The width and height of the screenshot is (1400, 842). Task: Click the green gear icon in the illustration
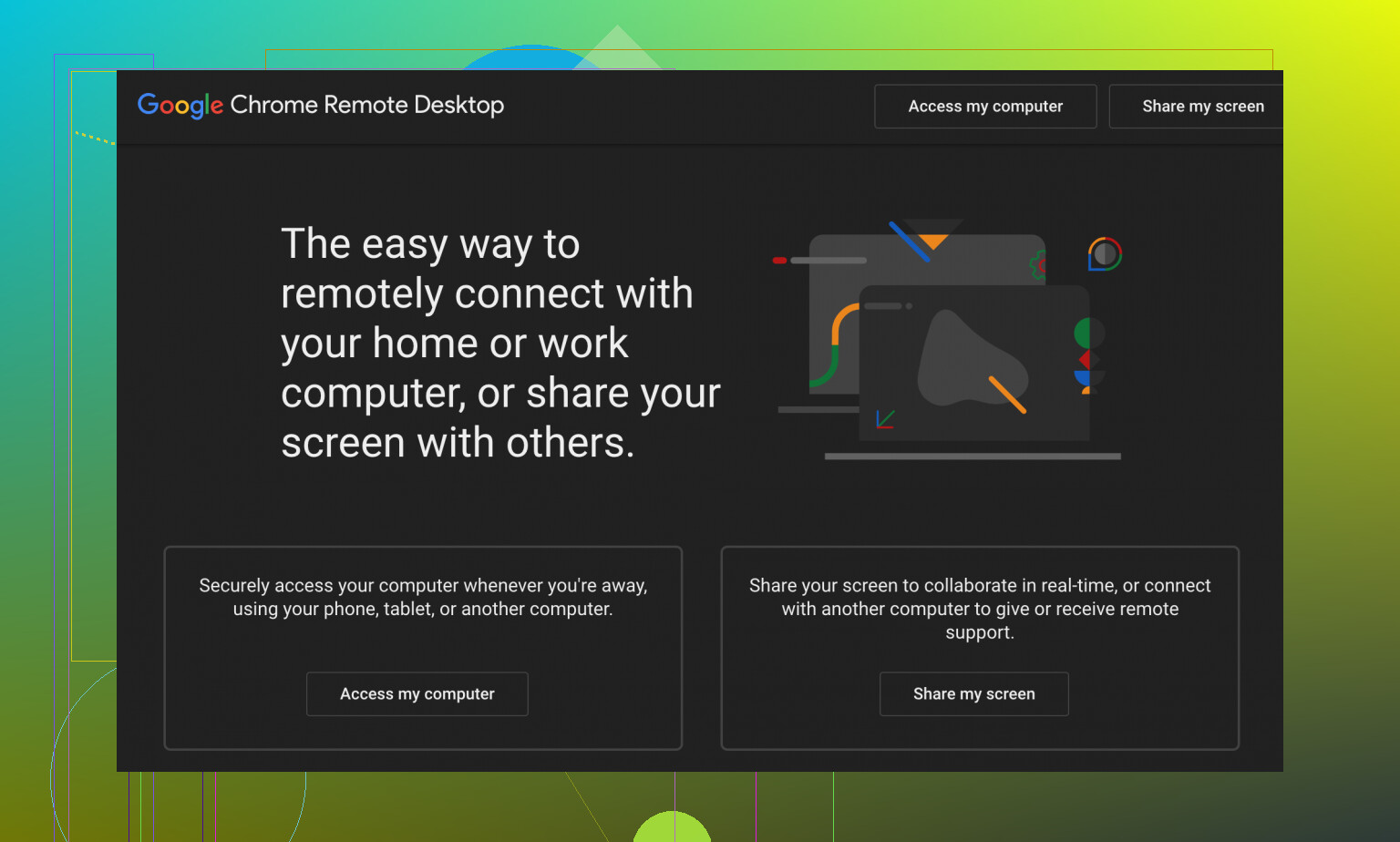[x=1037, y=265]
